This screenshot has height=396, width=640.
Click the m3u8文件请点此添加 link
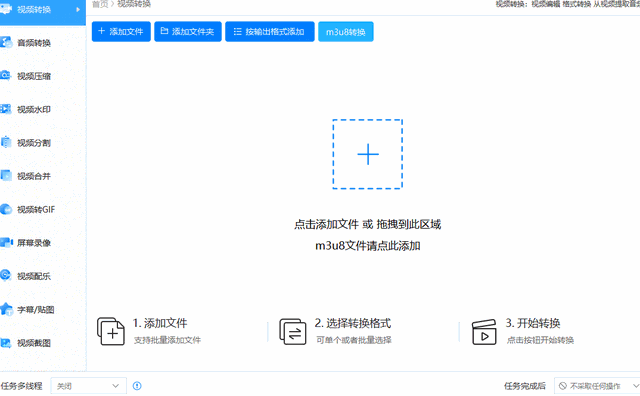[x=368, y=246]
